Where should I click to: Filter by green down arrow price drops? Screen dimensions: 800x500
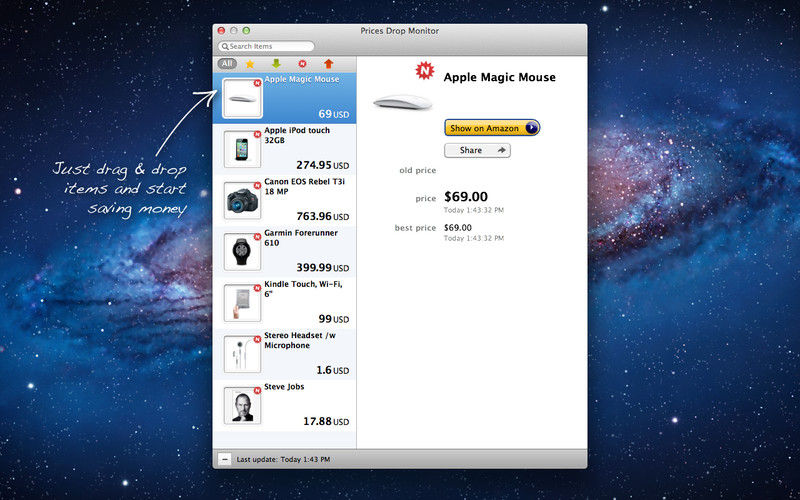[276, 64]
